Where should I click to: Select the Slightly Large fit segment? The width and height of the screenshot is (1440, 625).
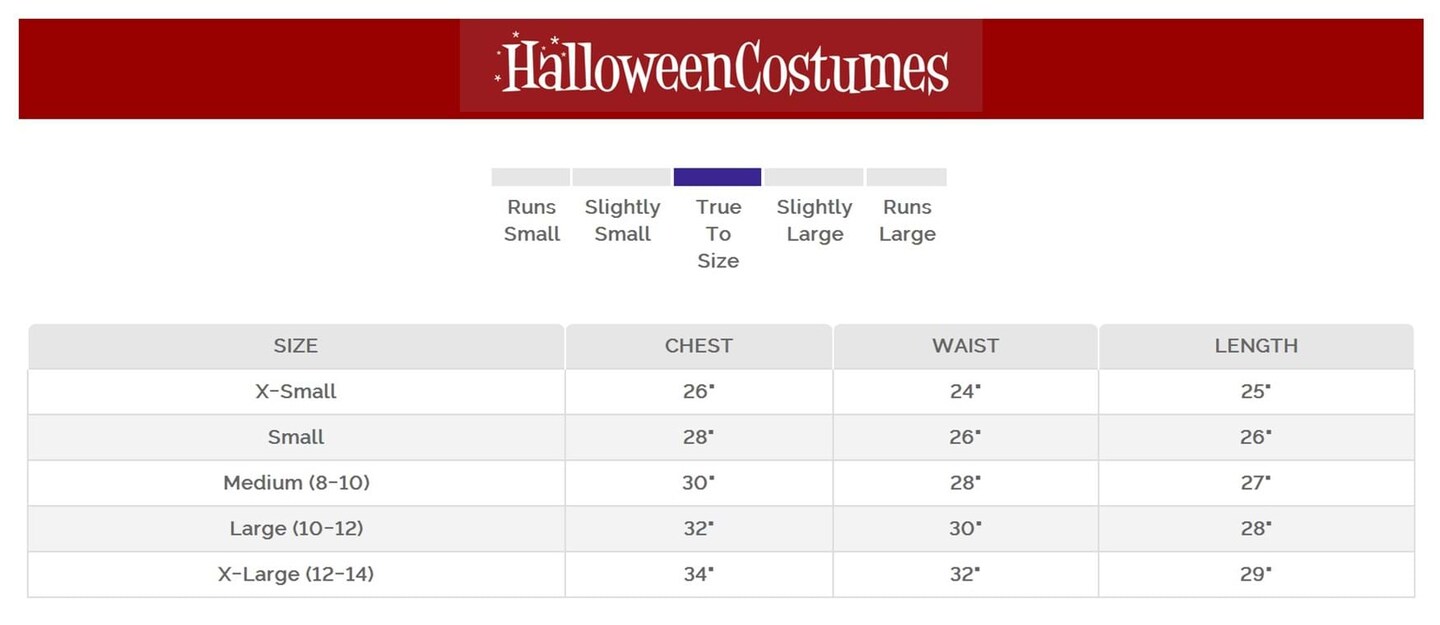(x=813, y=177)
